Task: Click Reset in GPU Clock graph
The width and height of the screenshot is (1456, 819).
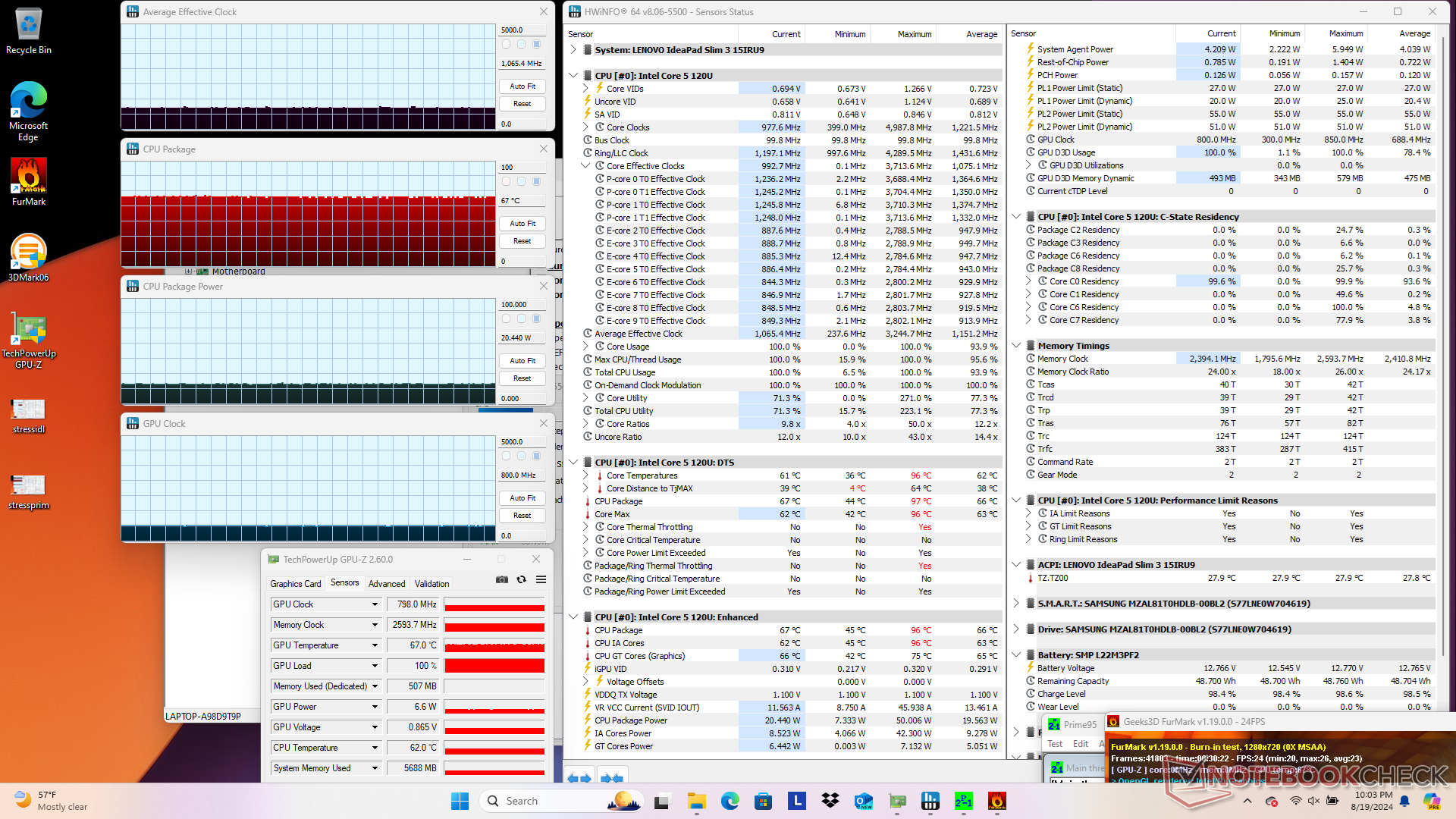Action: pos(522,516)
